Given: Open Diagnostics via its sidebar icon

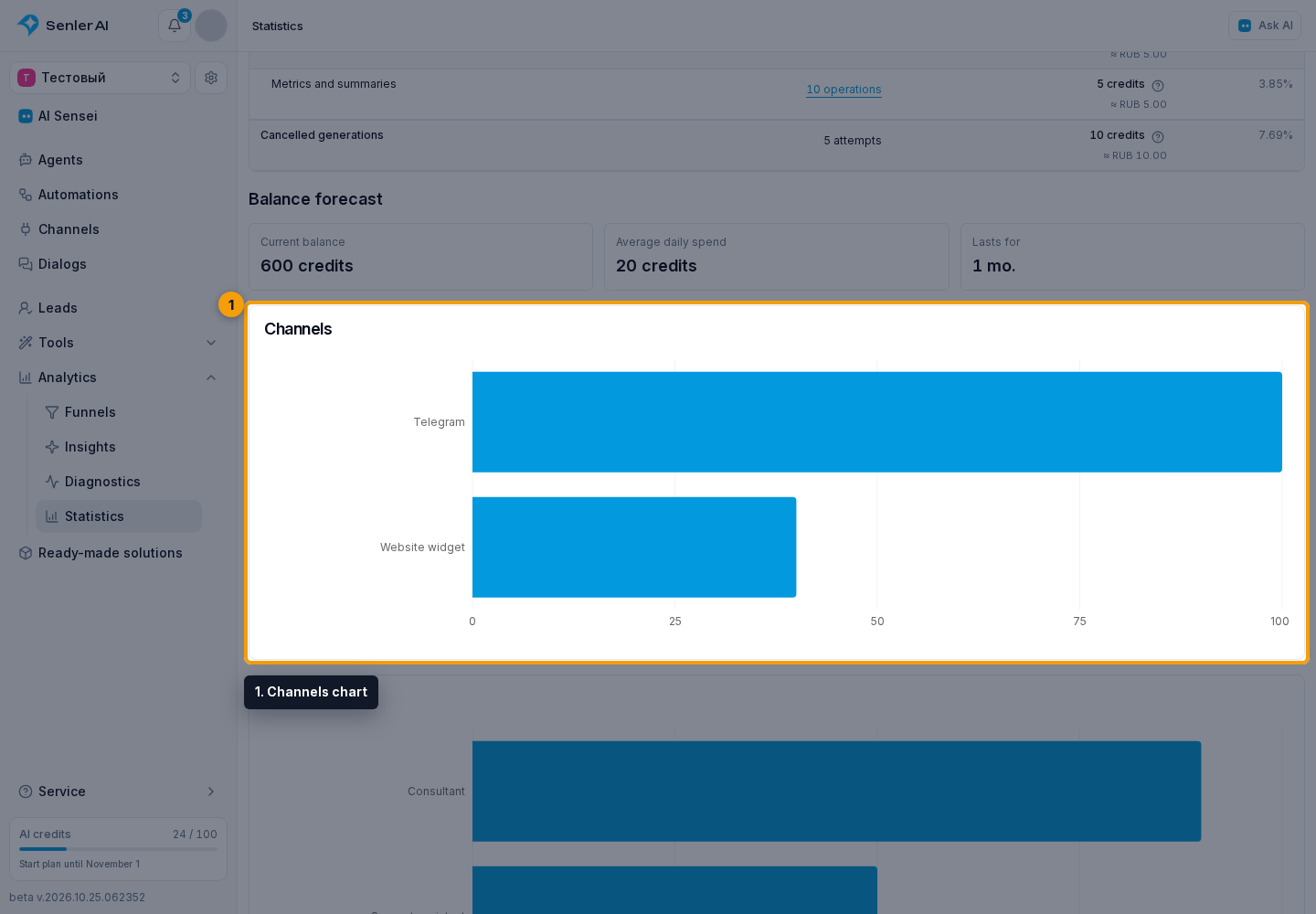Looking at the screenshot, I should pyautogui.click(x=52, y=482).
